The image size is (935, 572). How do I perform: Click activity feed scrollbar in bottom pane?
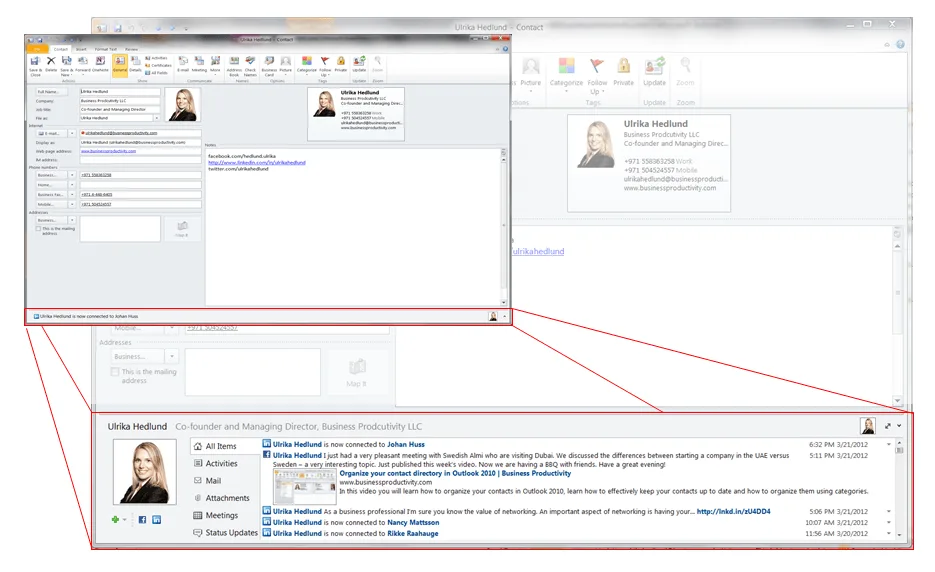899,489
